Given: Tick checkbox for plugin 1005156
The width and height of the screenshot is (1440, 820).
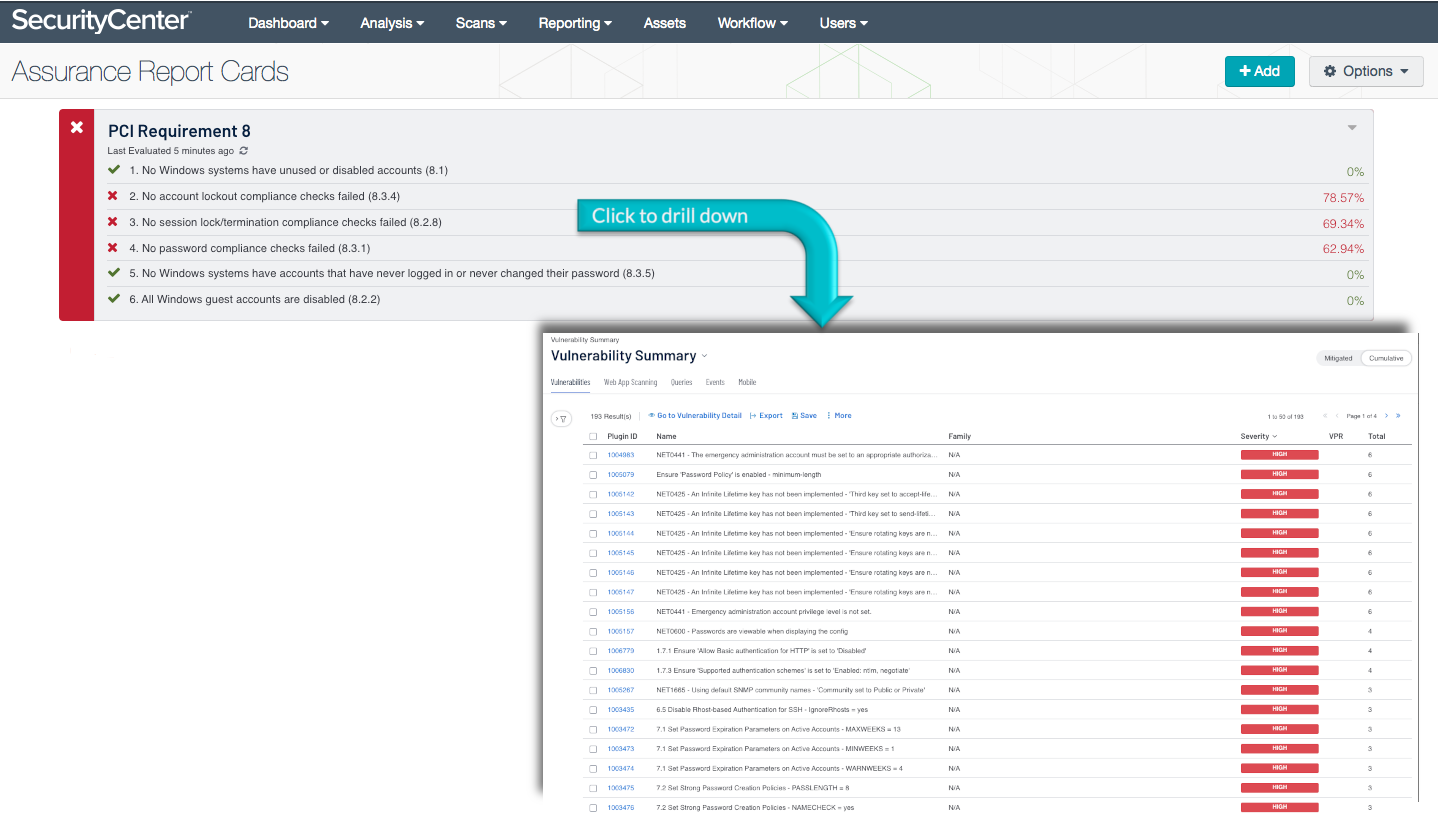Looking at the screenshot, I should pos(593,612).
